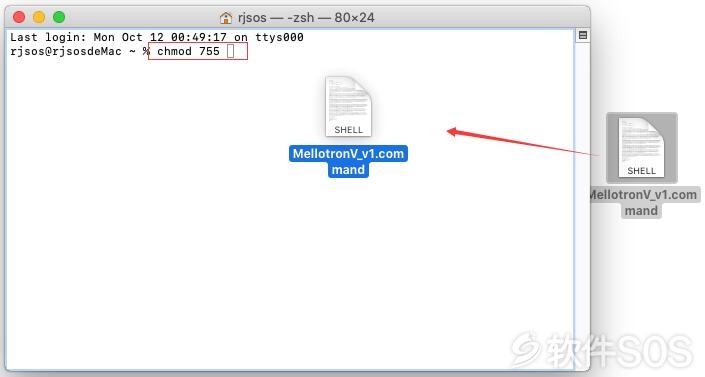Click the terminal cursor after chmod 755
This screenshot has width=705, height=377.
(x=231, y=51)
